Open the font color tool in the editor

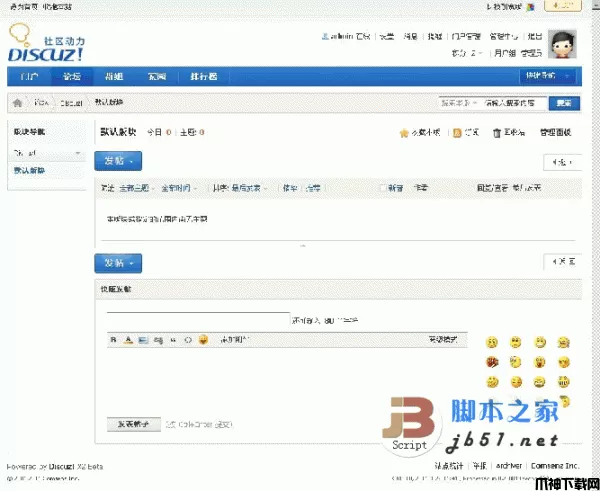(x=128, y=340)
